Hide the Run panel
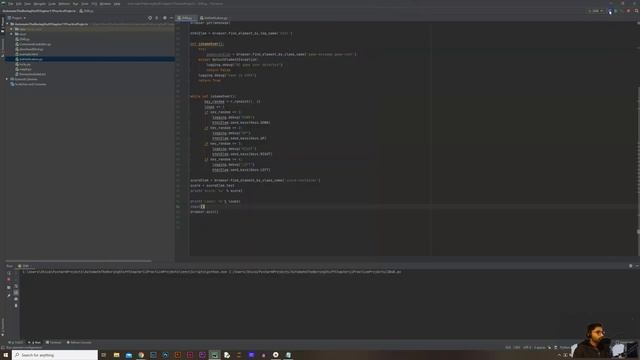 637,266
